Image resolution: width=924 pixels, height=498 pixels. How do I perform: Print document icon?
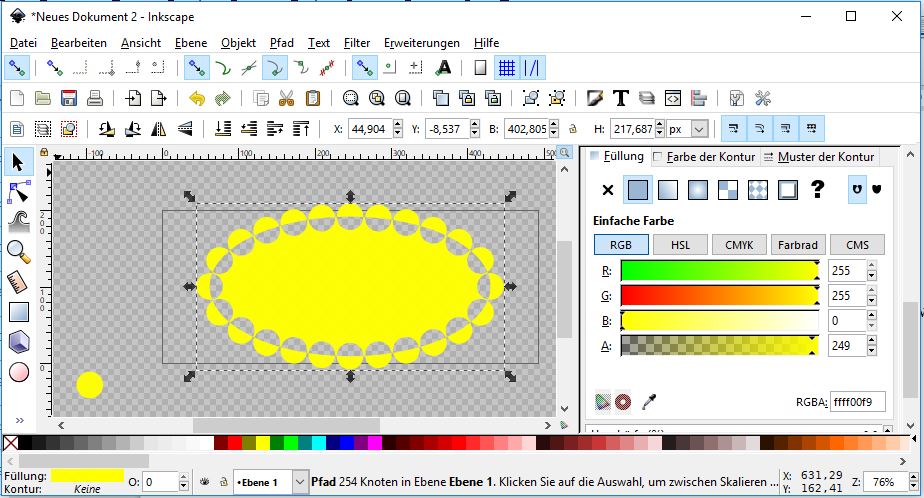point(95,98)
